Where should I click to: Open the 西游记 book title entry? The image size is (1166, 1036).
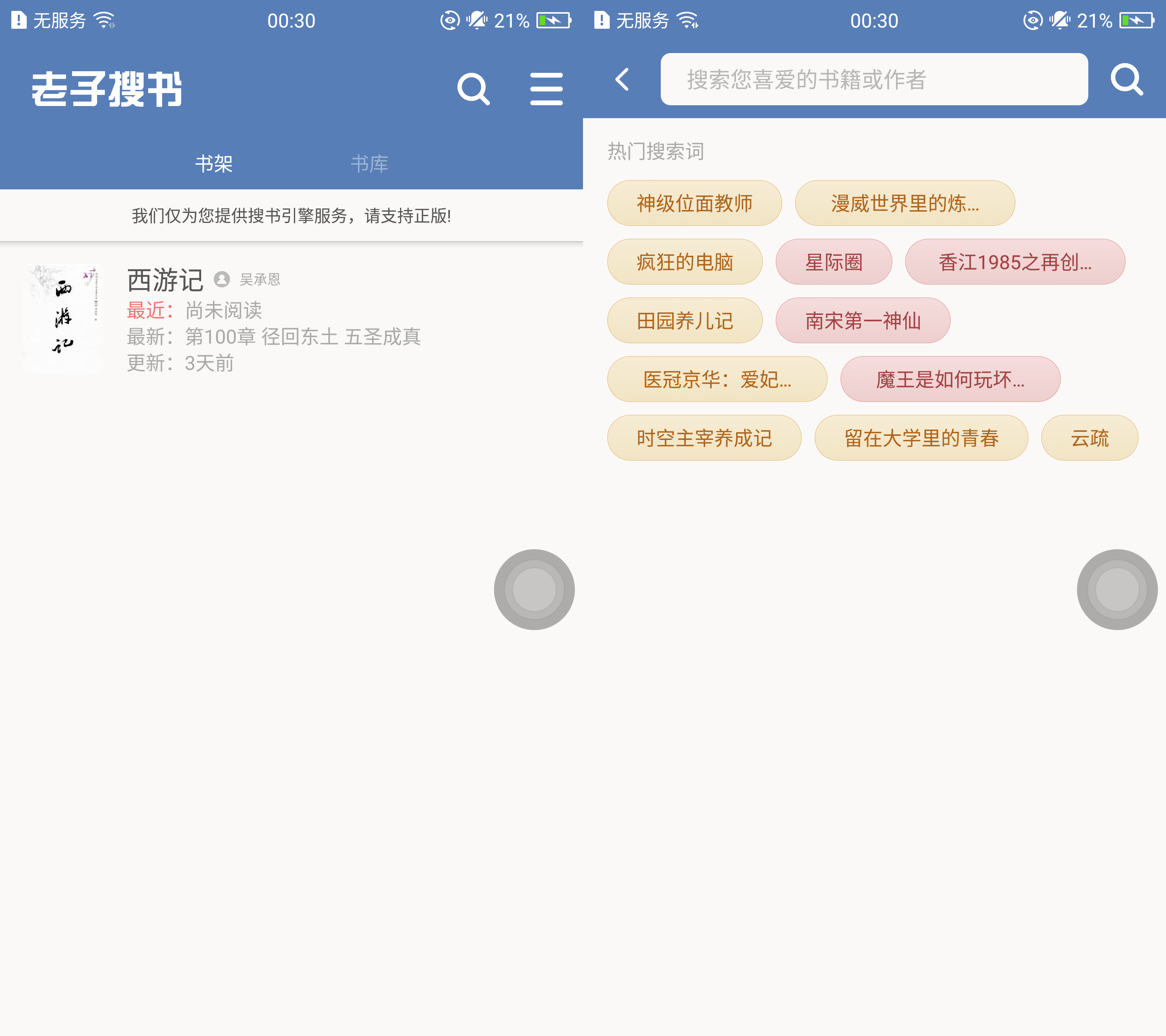(166, 280)
